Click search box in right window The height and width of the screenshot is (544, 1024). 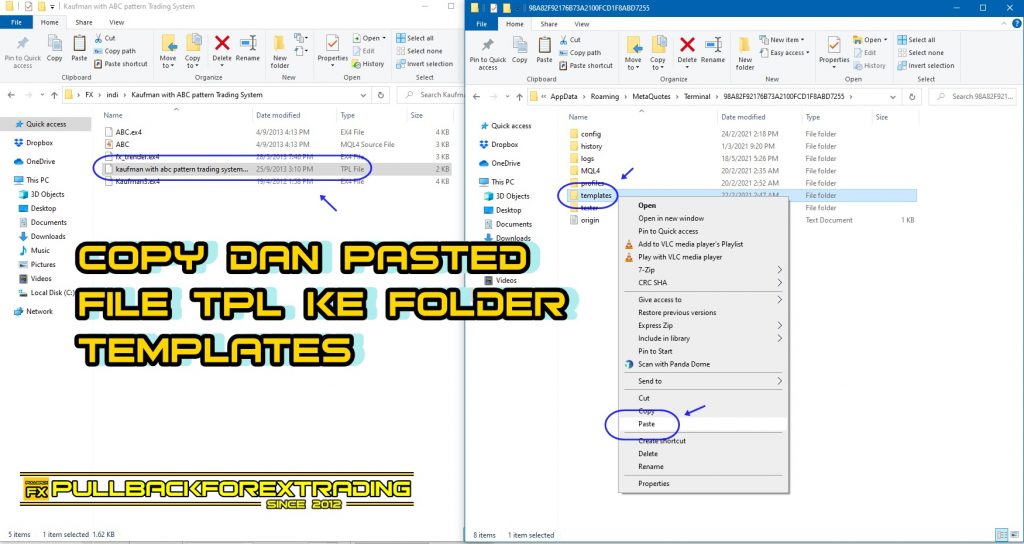[973, 97]
